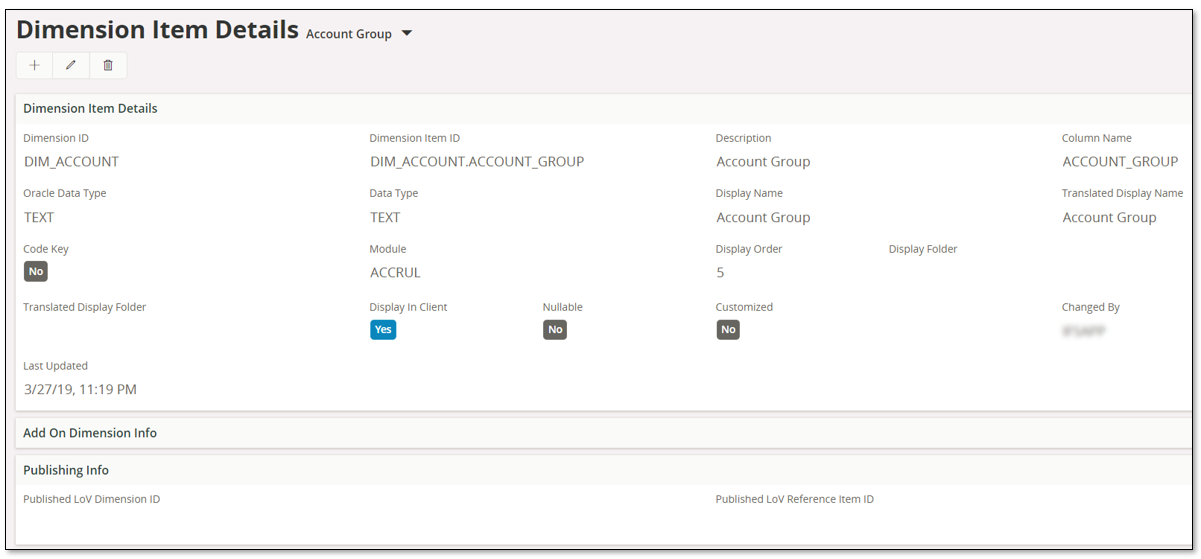Collapse the Dimension Item Details section header
The image size is (1201, 559).
coord(606,108)
